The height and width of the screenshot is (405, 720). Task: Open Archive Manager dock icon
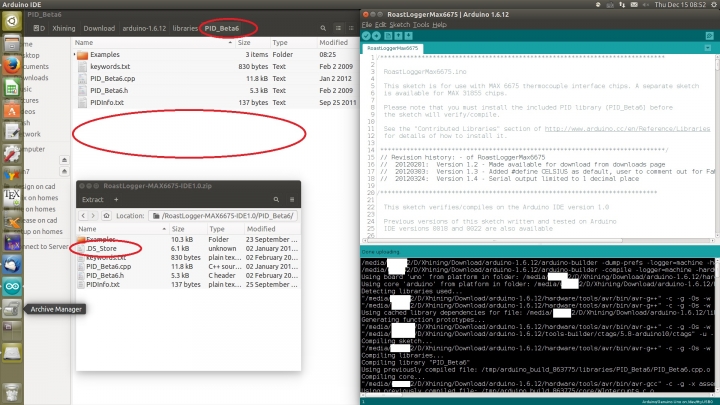(x=12, y=309)
